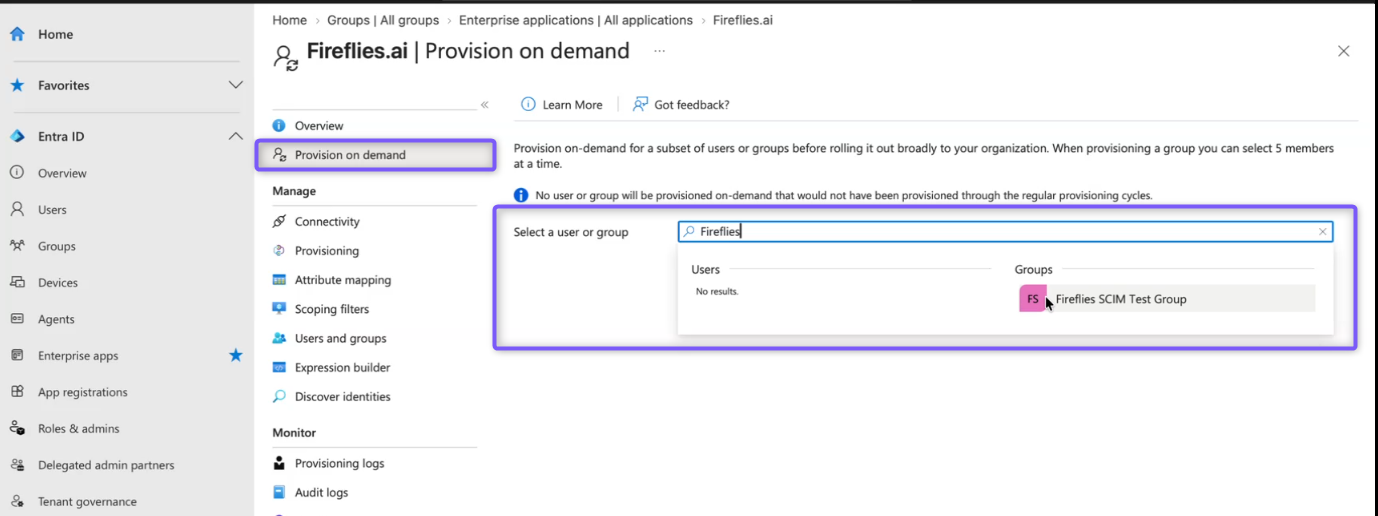Click the Fireflies.ai provisioning page title icon
This screenshot has width=1378, height=516.
coord(286,56)
